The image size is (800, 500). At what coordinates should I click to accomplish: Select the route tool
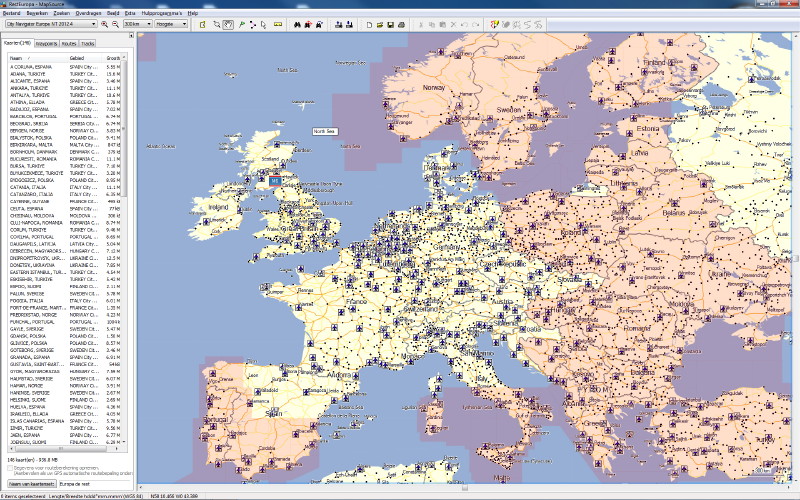[253, 24]
